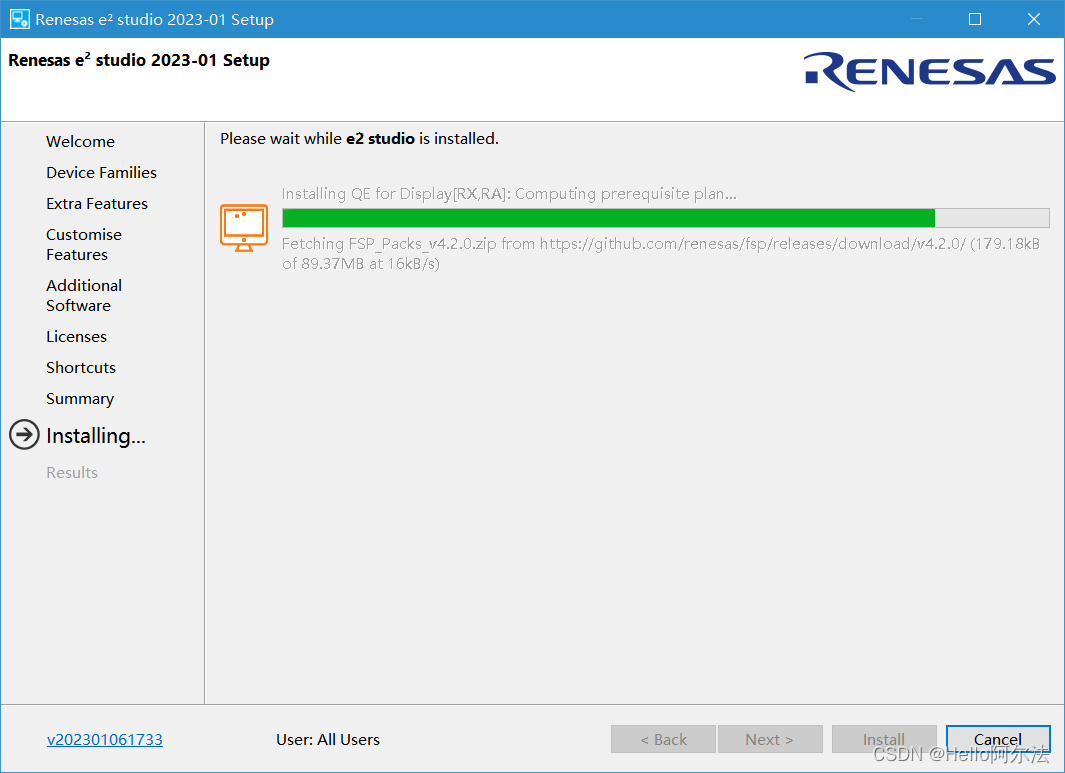The height and width of the screenshot is (773, 1065).
Task: Open the v202301061733 version link
Action: coord(105,740)
